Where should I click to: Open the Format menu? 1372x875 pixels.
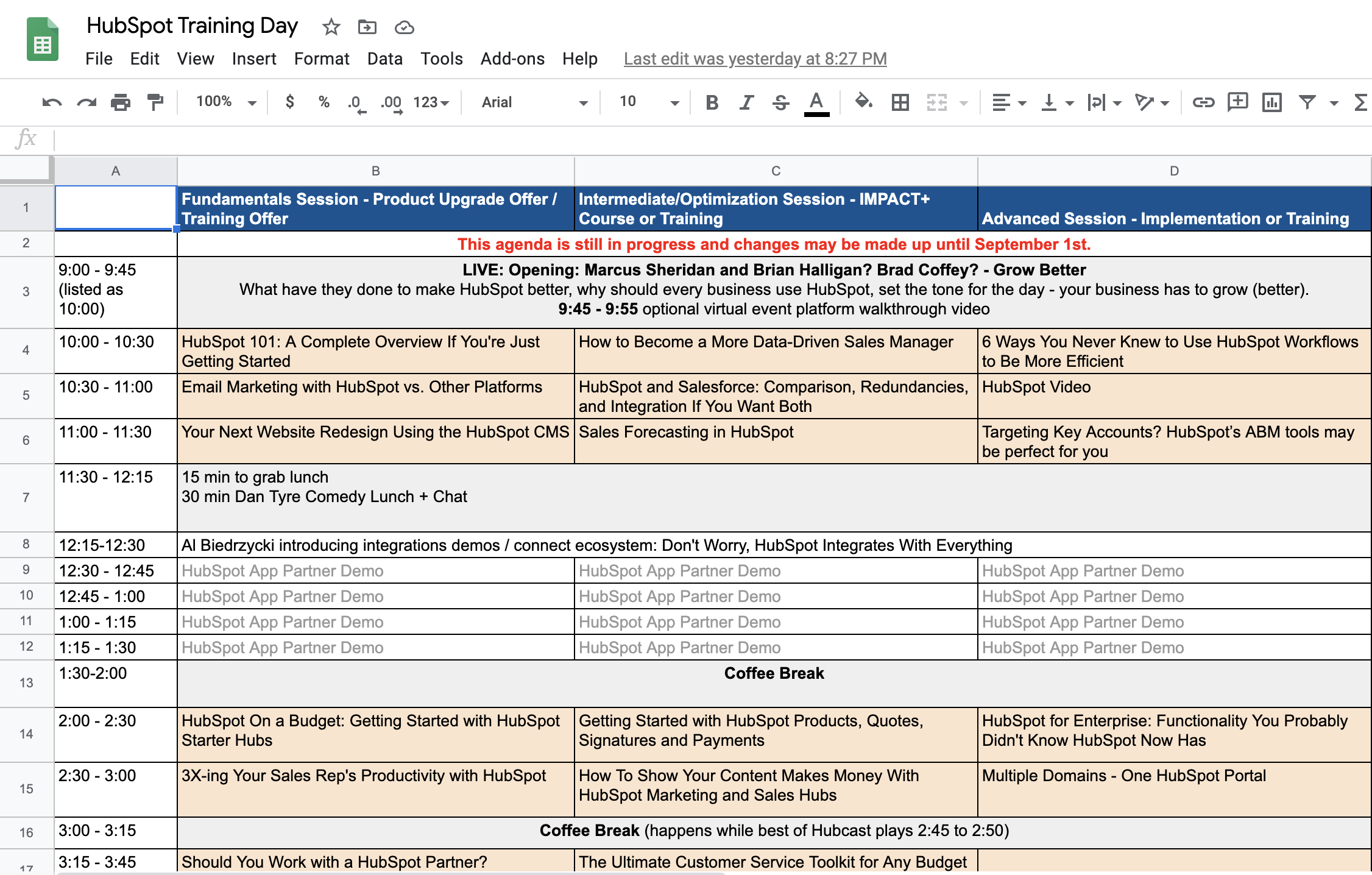pyautogui.click(x=322, y=59)
